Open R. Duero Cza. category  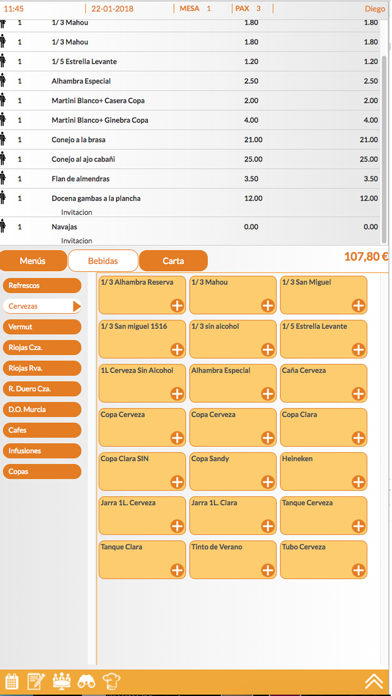click(42, 389)
